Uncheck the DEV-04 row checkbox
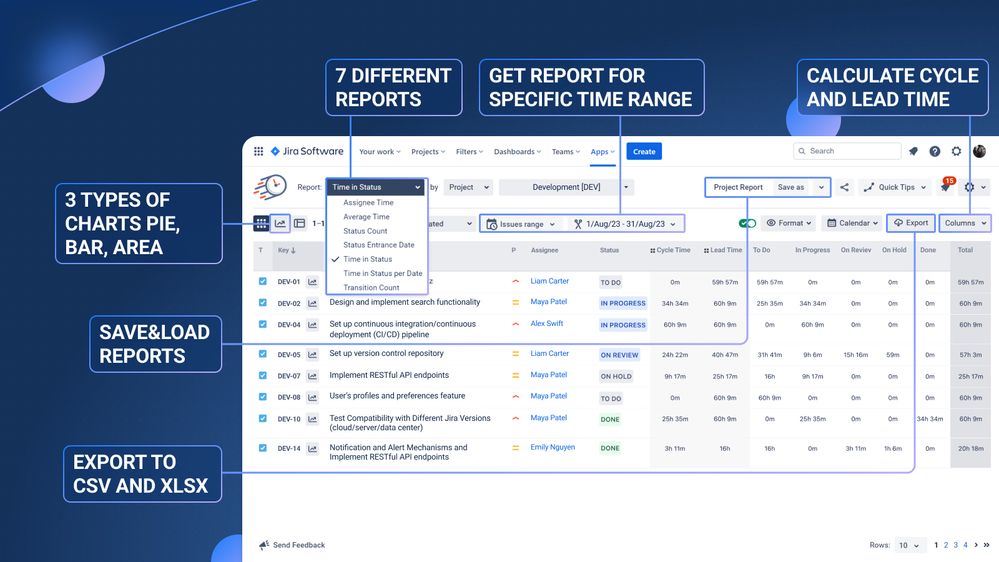 [x=262, y=324]
